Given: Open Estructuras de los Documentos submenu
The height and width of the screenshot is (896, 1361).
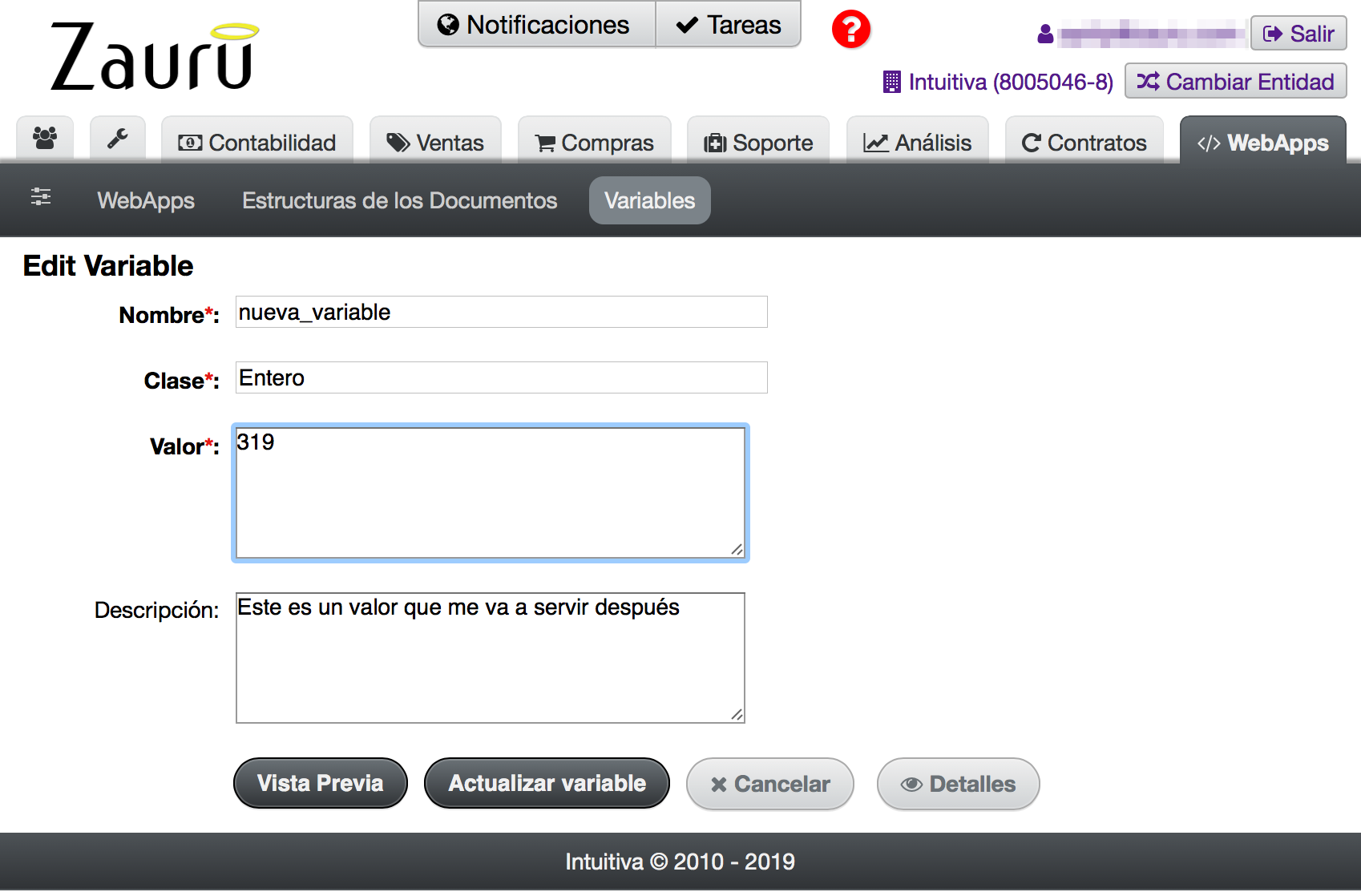Looking at the screenshot, I should (399, 200).
